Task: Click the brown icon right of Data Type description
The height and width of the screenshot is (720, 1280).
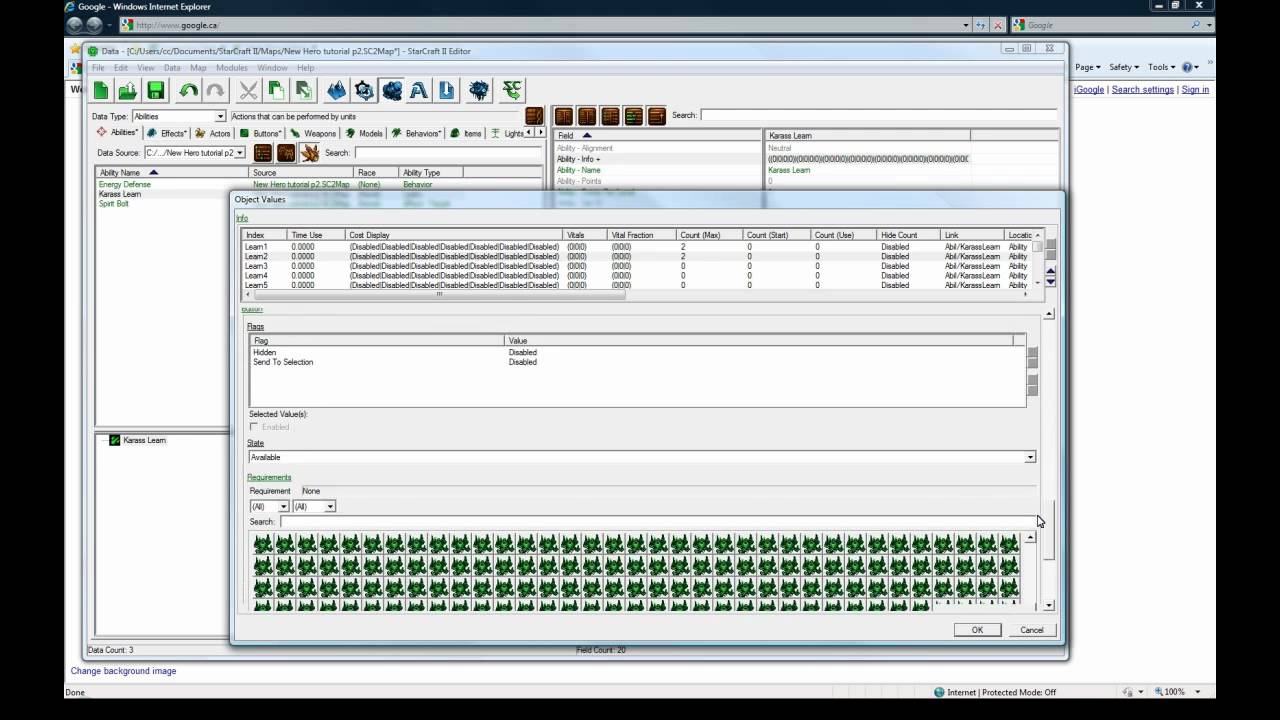Action: [x=534, y=116]
